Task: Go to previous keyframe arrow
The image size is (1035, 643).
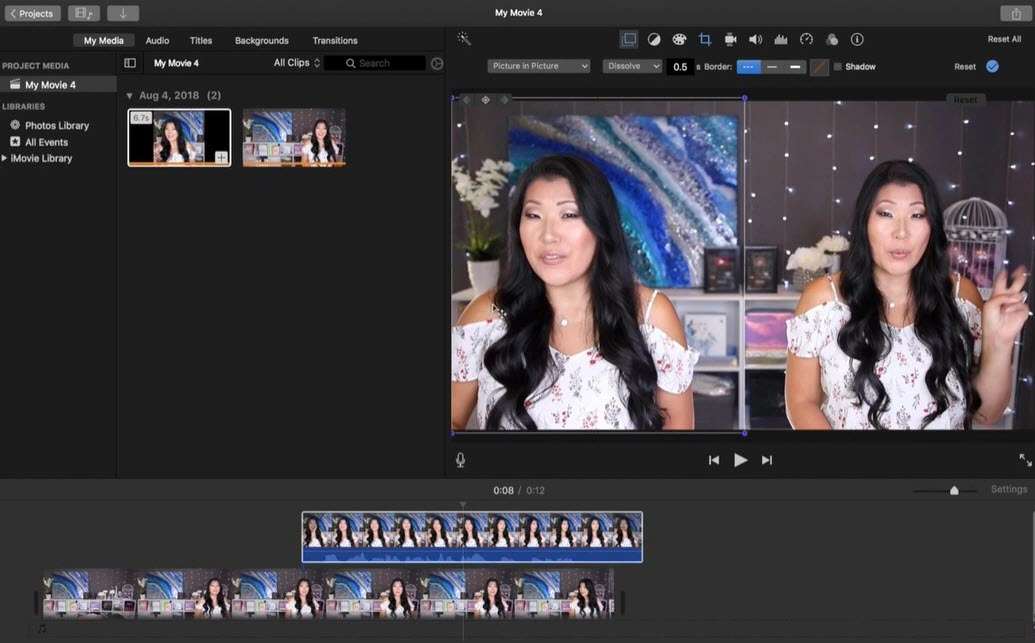Action: 467,100
